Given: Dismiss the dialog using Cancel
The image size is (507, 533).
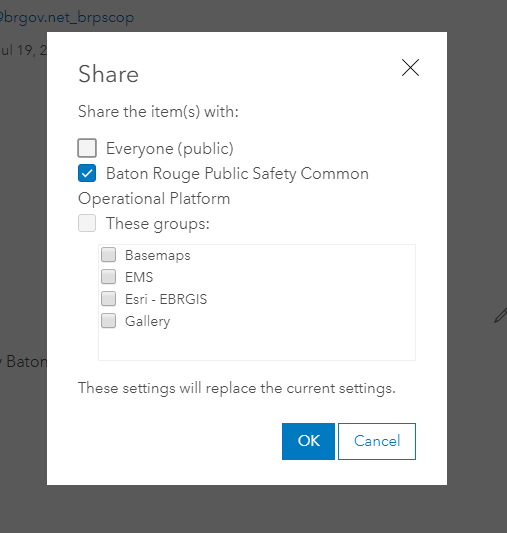Looking at the screenshot, I should coord(377,441).
